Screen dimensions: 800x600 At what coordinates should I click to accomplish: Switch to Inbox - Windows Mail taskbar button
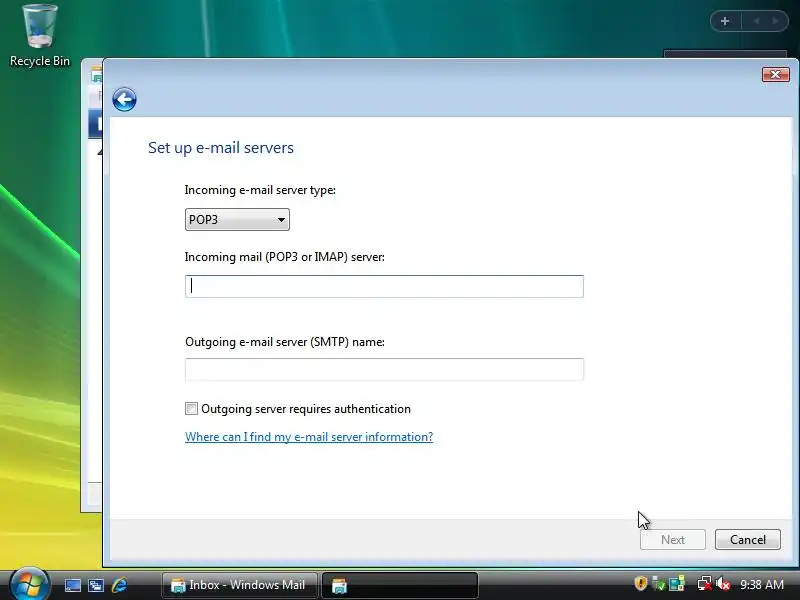pyautogui.click(x=239, y=585)
